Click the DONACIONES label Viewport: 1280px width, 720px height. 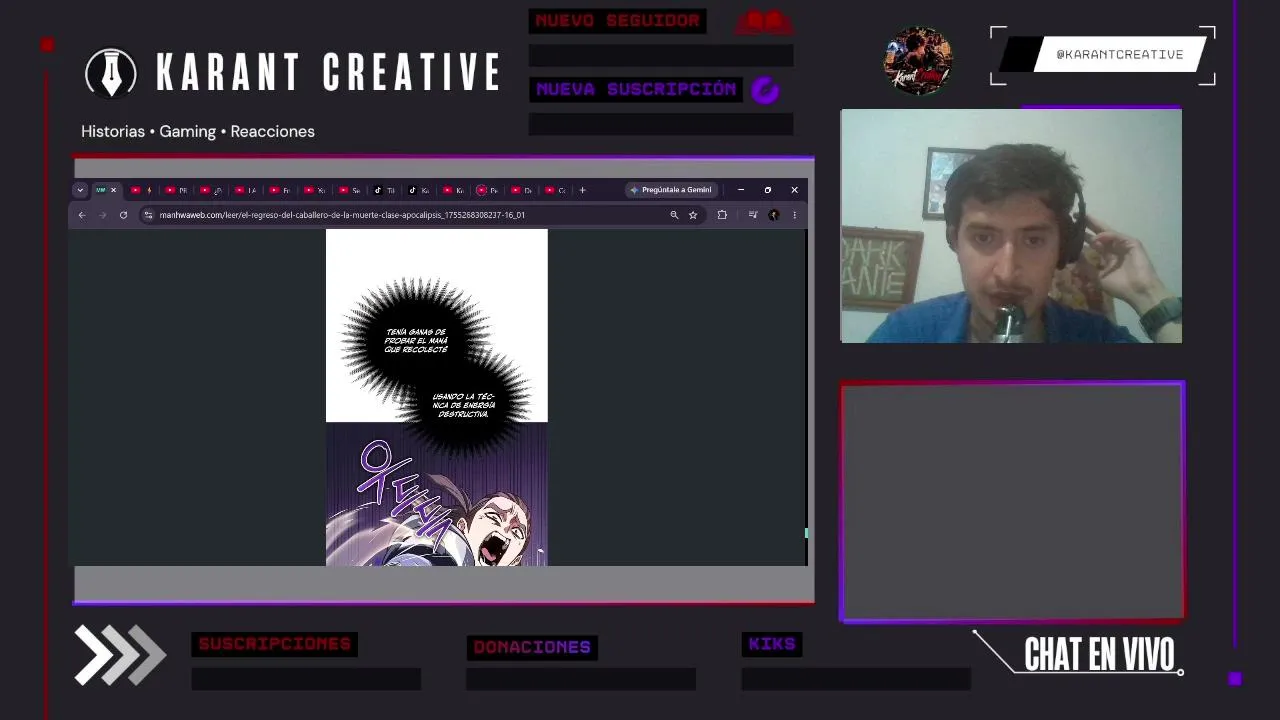(x=532, y=647)
